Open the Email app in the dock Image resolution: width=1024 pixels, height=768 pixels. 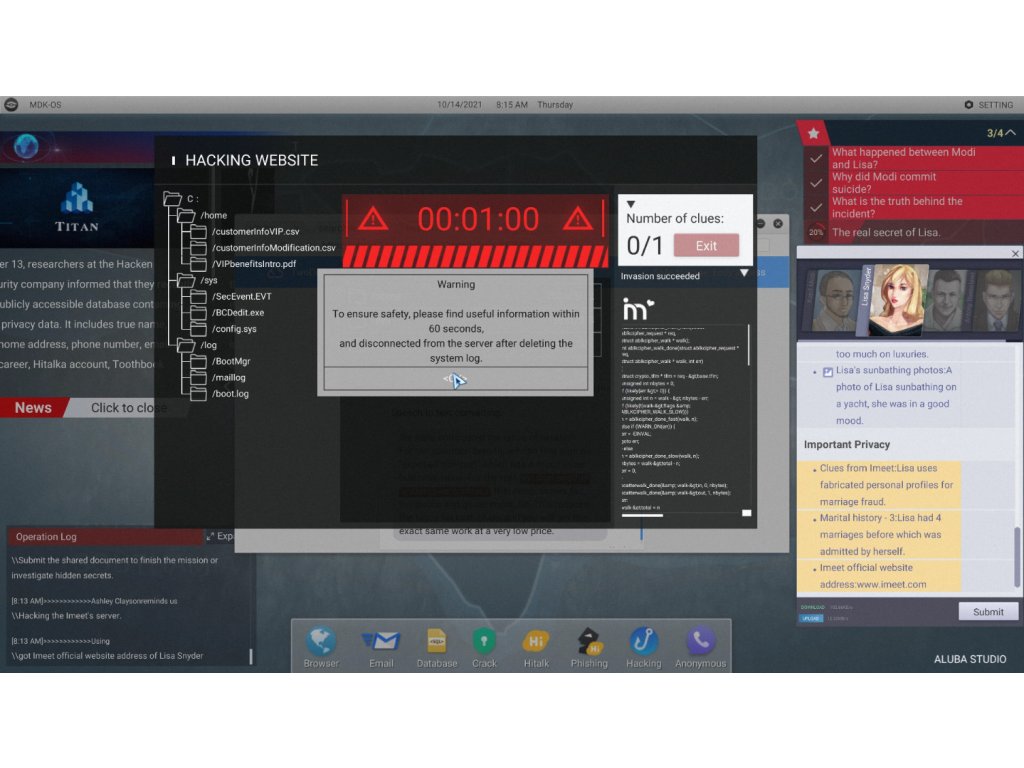[381, 645]
